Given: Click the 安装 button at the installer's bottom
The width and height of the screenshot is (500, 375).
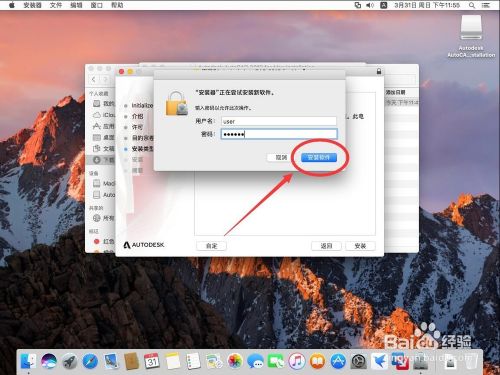Looking at the screenshot, I should coord(360,246).
